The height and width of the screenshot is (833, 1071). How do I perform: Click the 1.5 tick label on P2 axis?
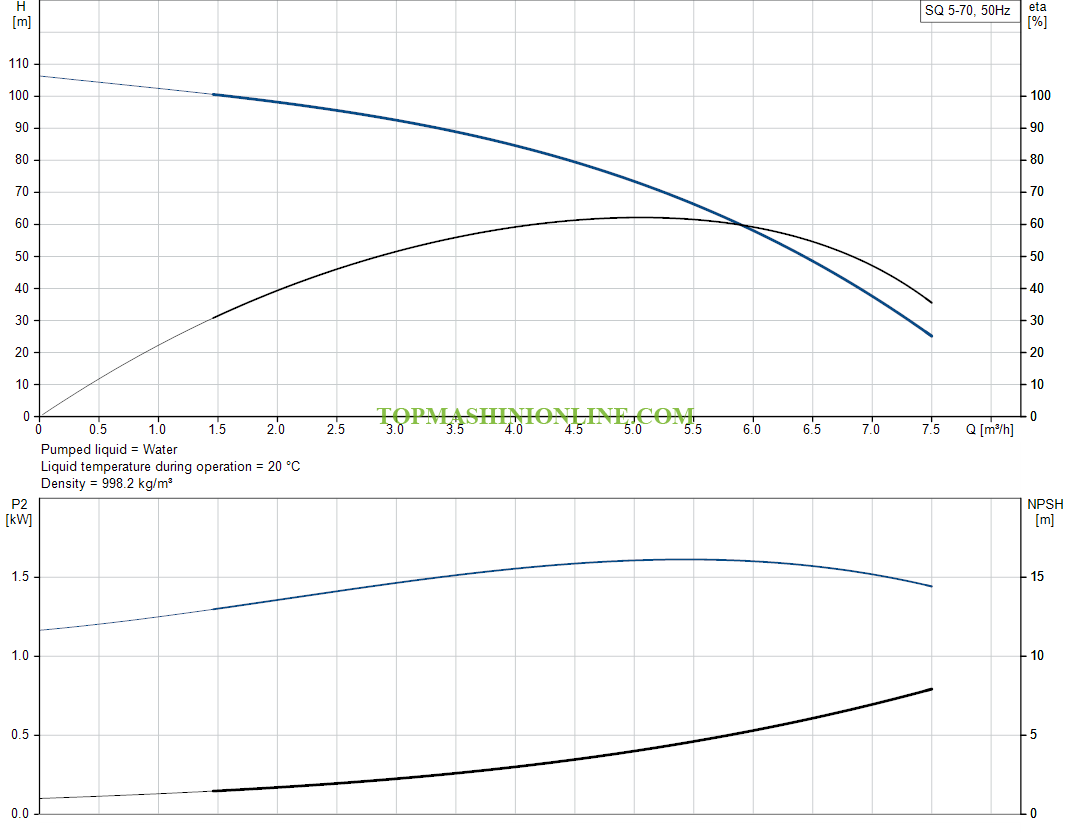click(x=20, y=577)
